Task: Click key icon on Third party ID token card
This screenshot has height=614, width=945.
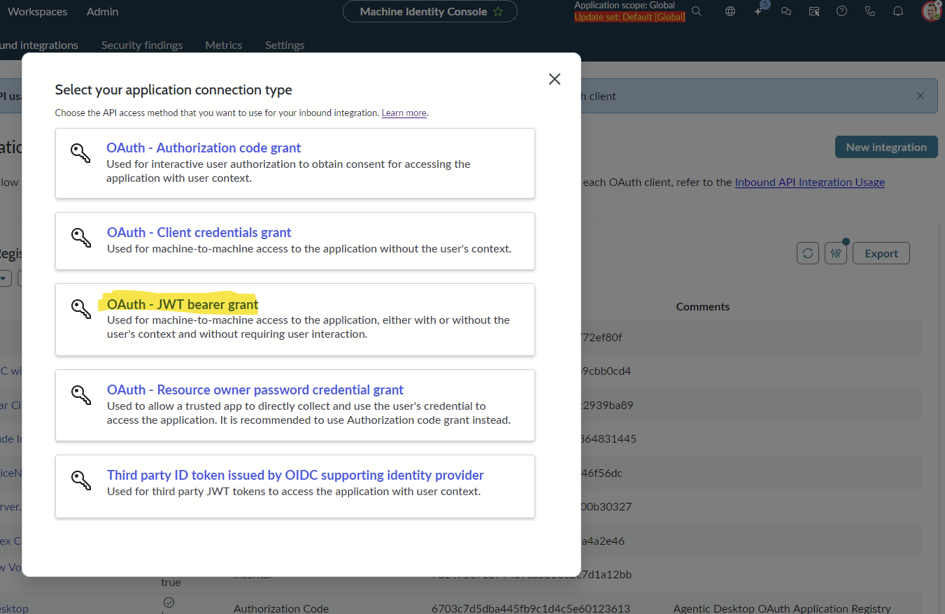Action: pyautogui.click(x=81, y=480)
